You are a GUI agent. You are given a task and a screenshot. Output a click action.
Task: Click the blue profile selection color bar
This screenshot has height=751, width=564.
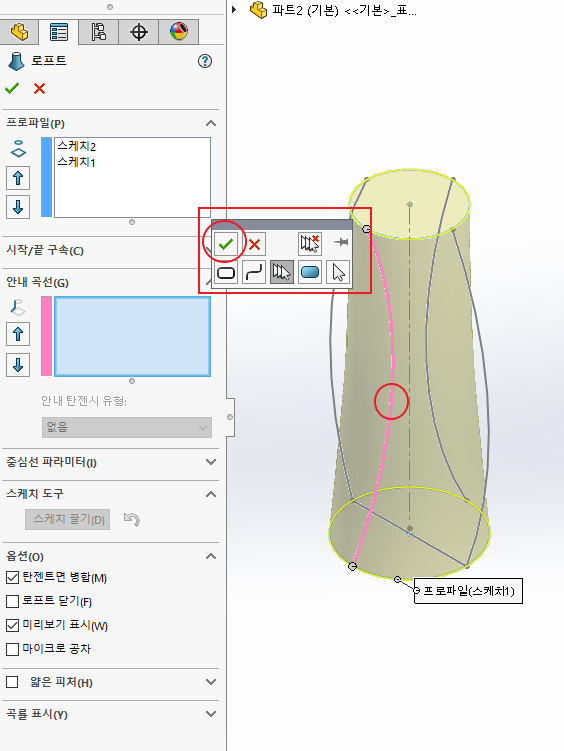(x=46, y=177)
